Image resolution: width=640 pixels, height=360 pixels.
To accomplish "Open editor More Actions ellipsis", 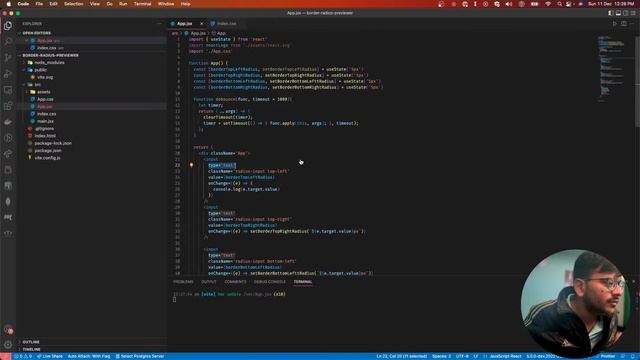I will click(632, 24).
